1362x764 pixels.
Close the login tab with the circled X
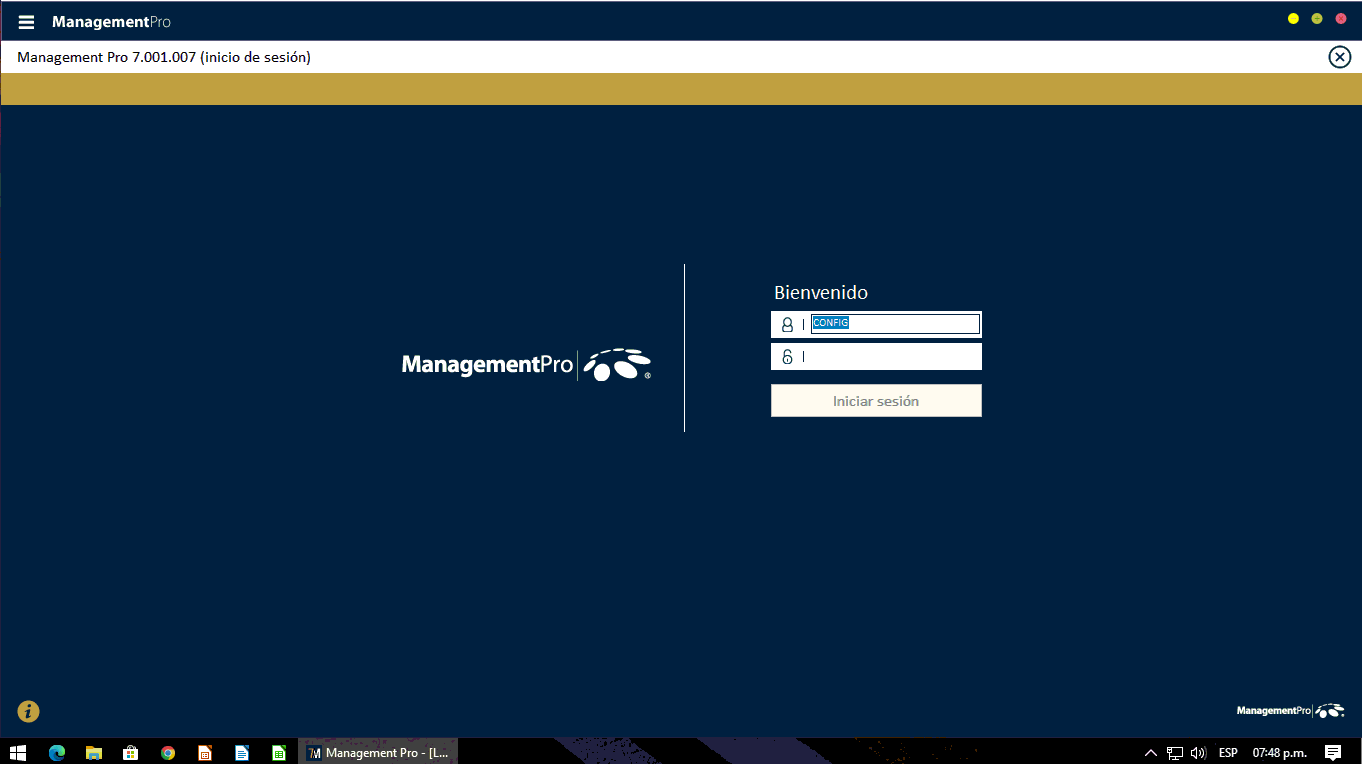pos(1339,57)
